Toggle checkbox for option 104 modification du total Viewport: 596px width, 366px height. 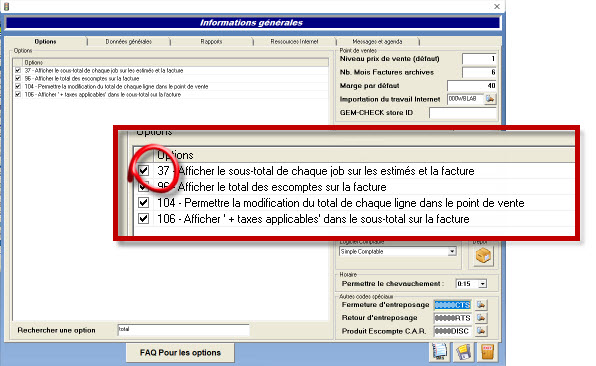[18, 86]
